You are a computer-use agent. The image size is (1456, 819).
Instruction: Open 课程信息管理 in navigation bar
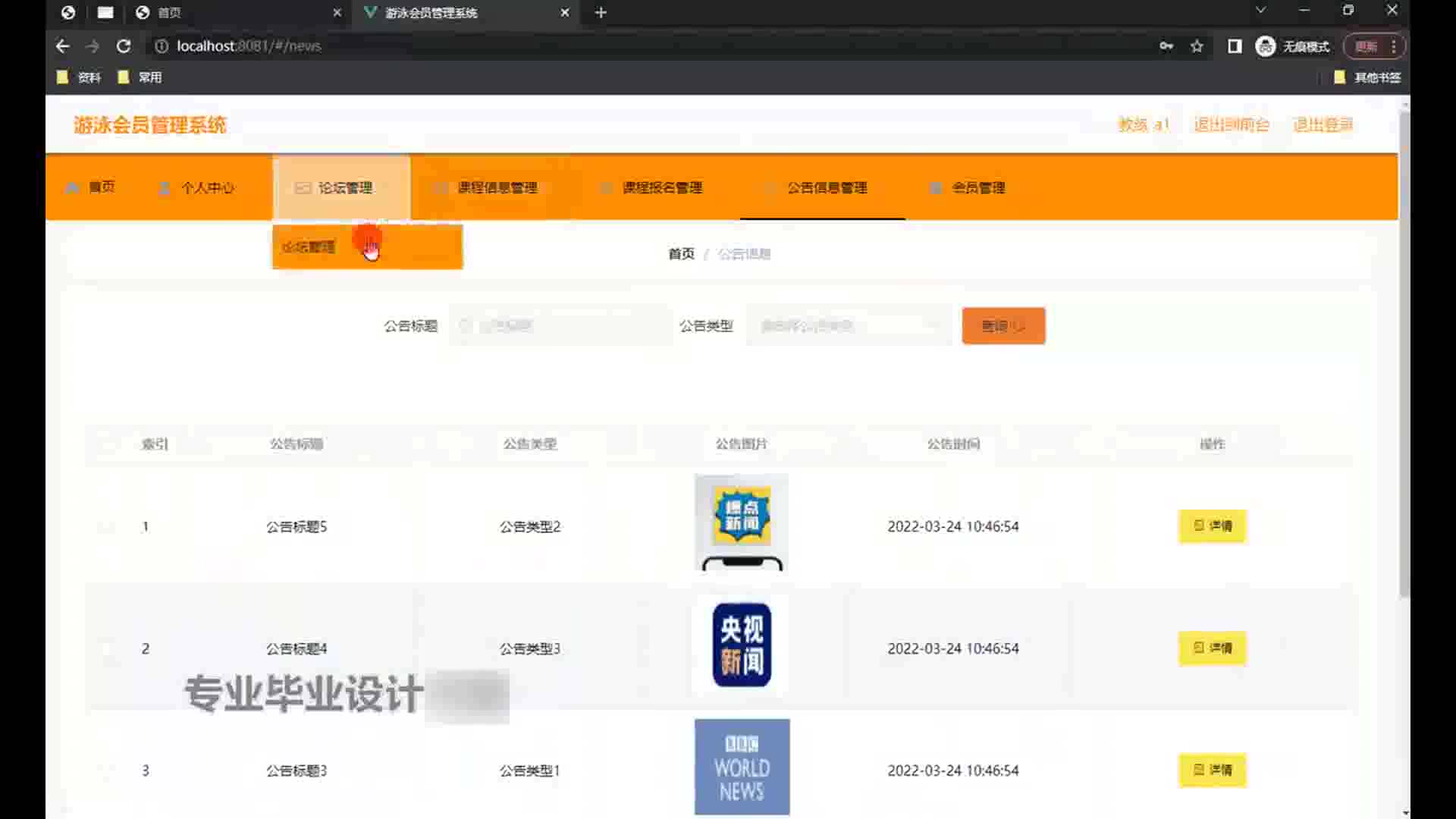click(x=497, y=187)
